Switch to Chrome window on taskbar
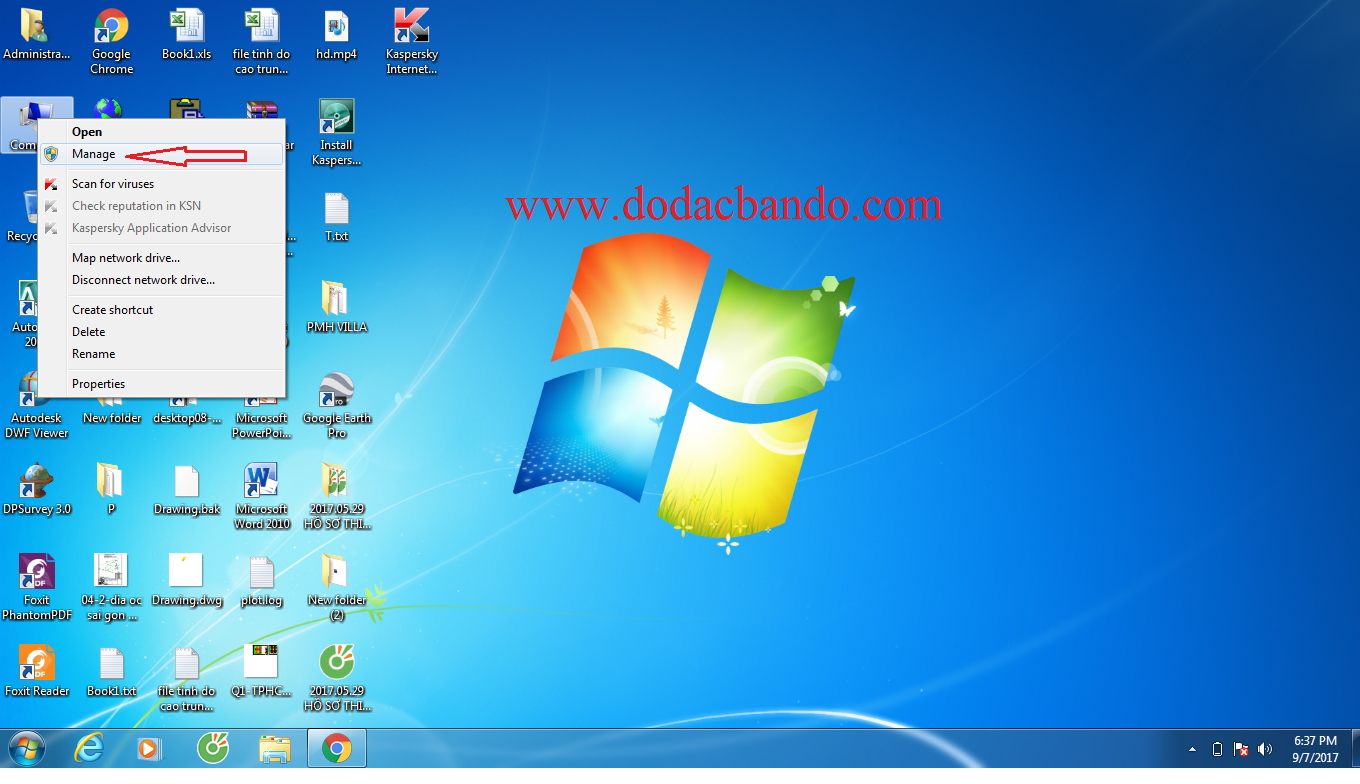 pyautogui.click(x=336, y=748)
